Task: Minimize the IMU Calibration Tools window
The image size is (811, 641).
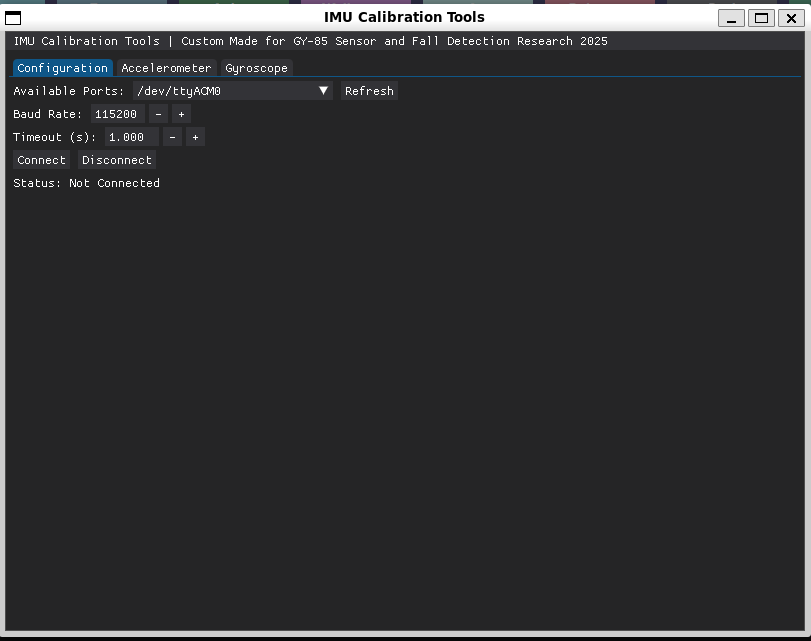Action: click(x=731, y=18)
